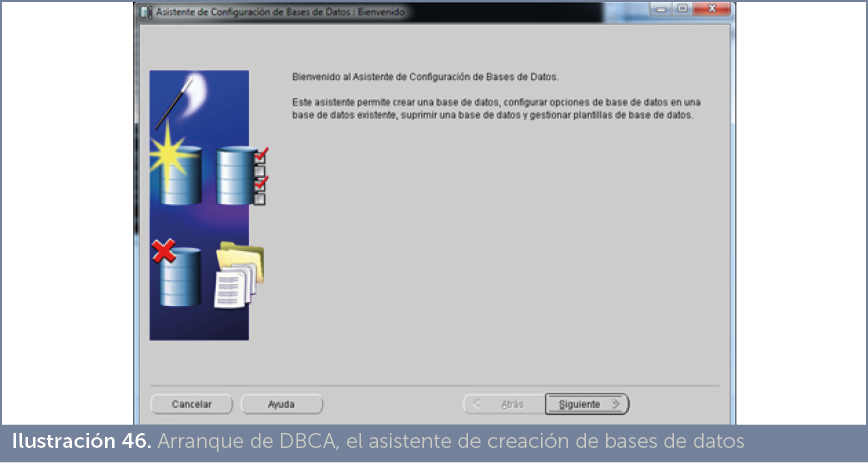Screen dimensions: 868x464
Task: Minimize the Asistente de Configuración window
Action: [x=660, y=9]
